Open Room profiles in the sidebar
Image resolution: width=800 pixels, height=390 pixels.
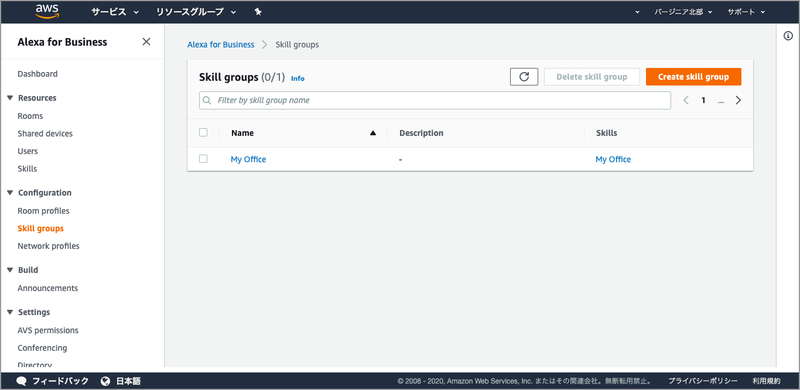point(43,211)
